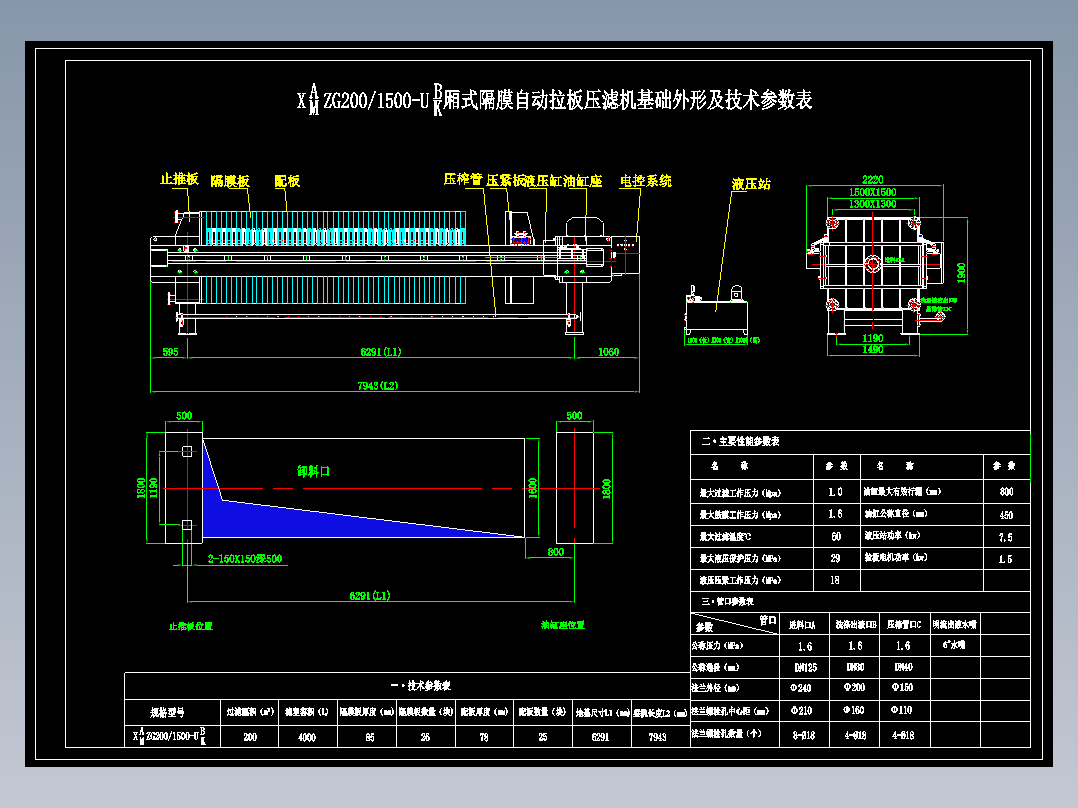
Task: Click the 8-Φ18 bolt hole cell
Action: (804, 736)
